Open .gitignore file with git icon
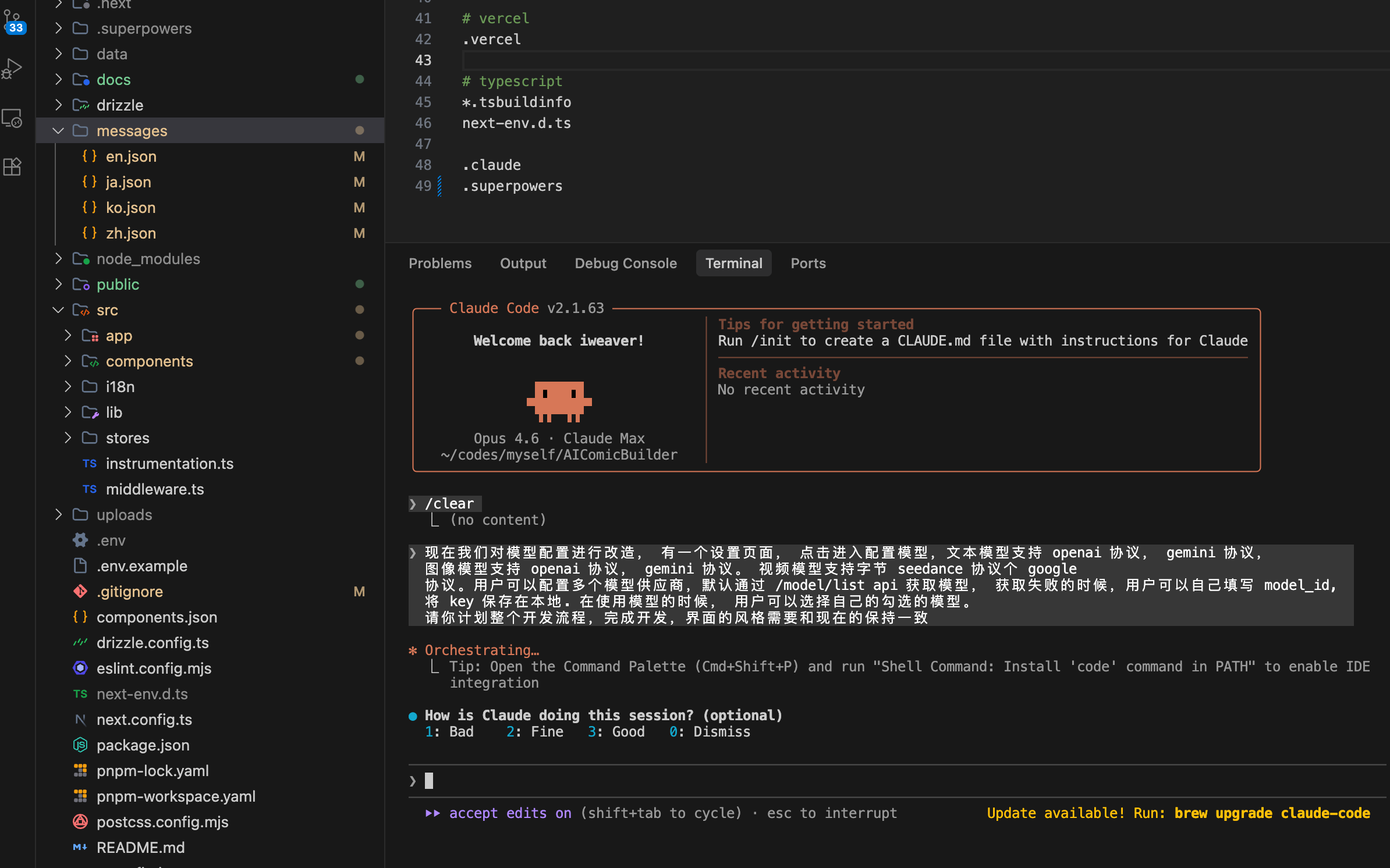The width and height of the screenshot is (1390, 868). point(129,592)
